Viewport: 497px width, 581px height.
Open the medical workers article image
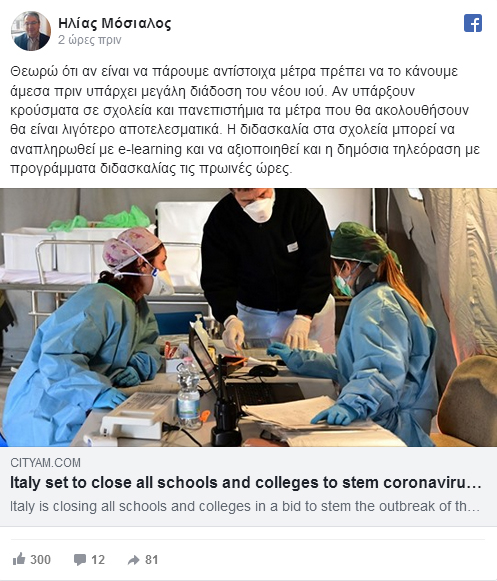(x=248, y=317)
